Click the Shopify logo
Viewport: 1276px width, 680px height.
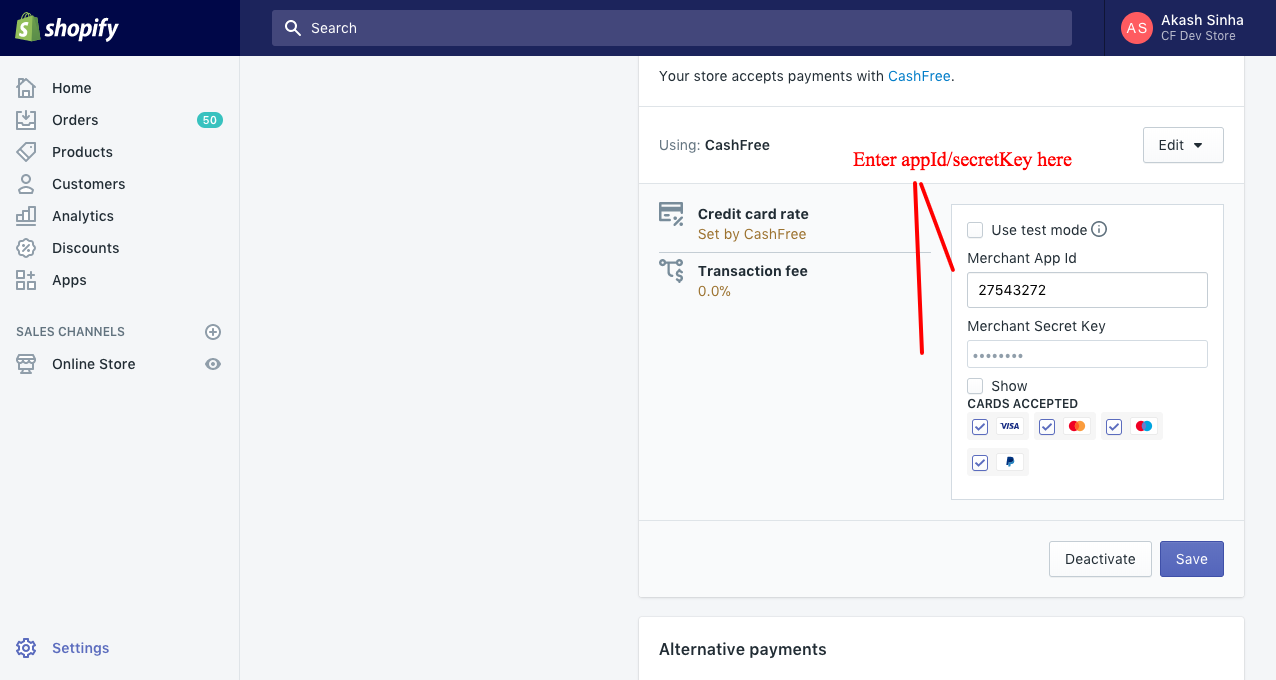pyautogui.click(x=67, y=27)
